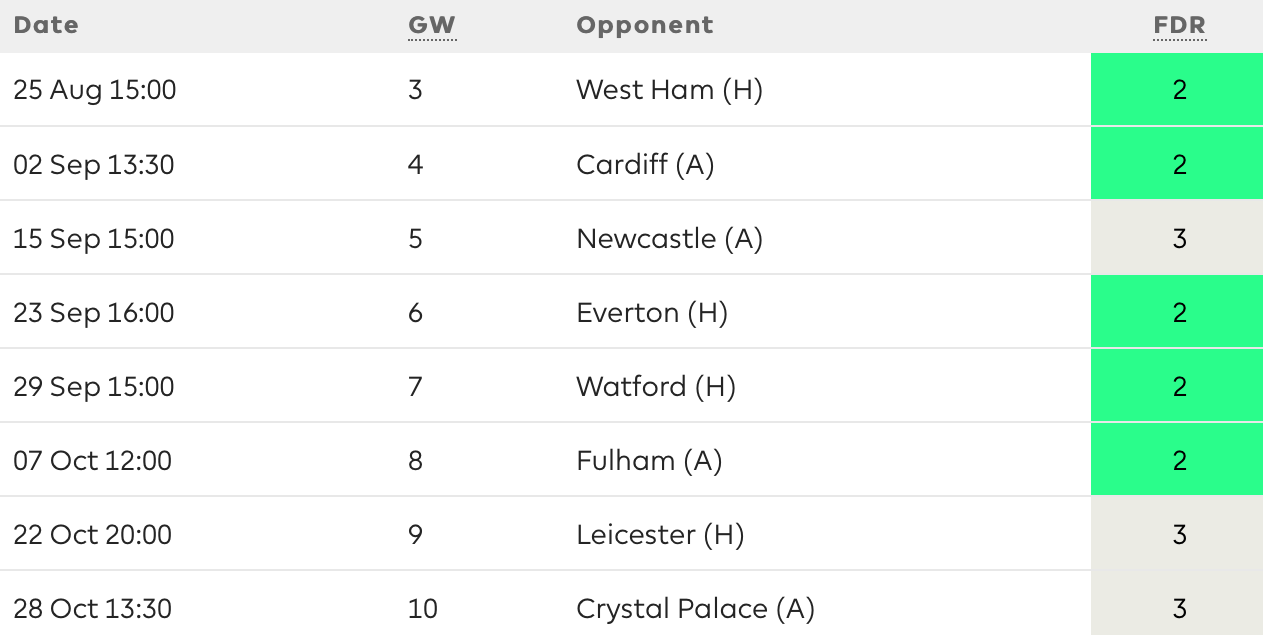Viewport: 1263px width, 635px height.
Task: Click the green FDR cell for West Ham
Action: pyautogui.click(x=1177, y=90)
